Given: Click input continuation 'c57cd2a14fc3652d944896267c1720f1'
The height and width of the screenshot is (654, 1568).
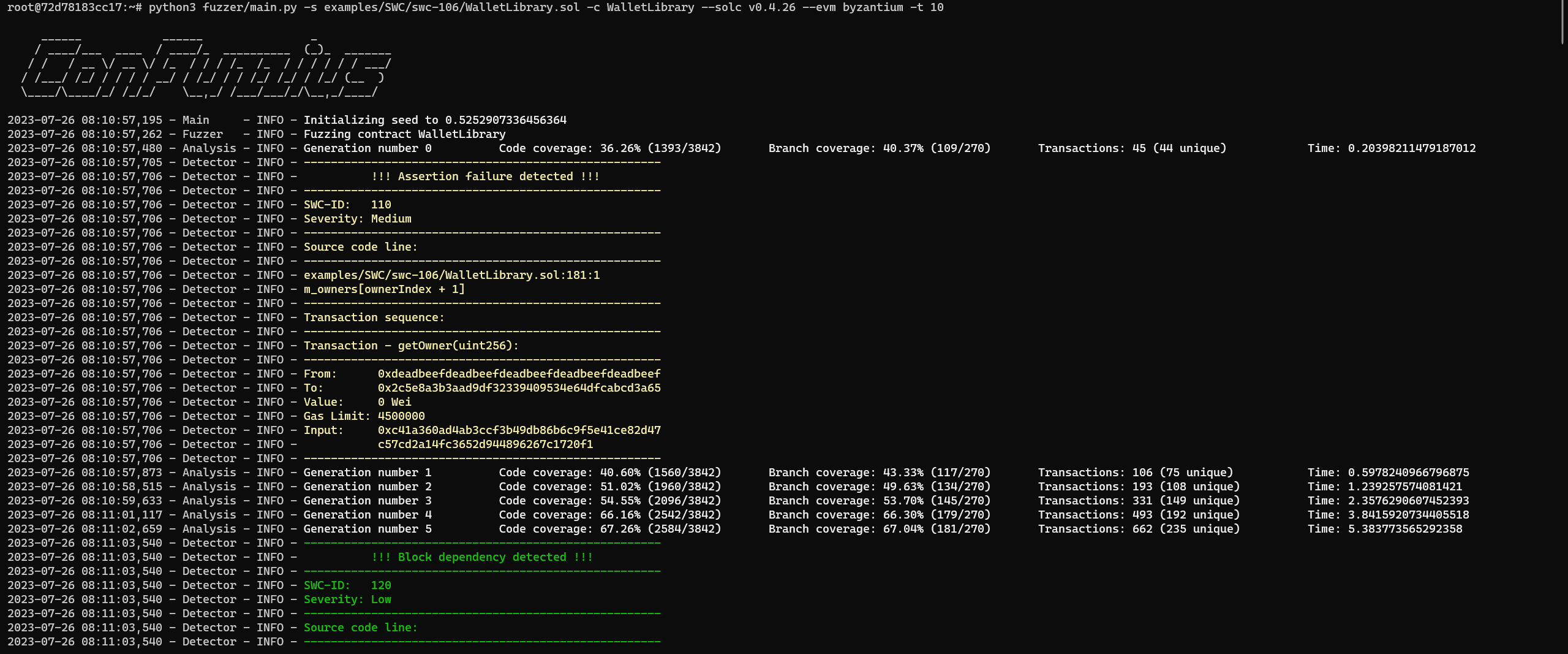Looking at the screenshot, I should point(486,444).
